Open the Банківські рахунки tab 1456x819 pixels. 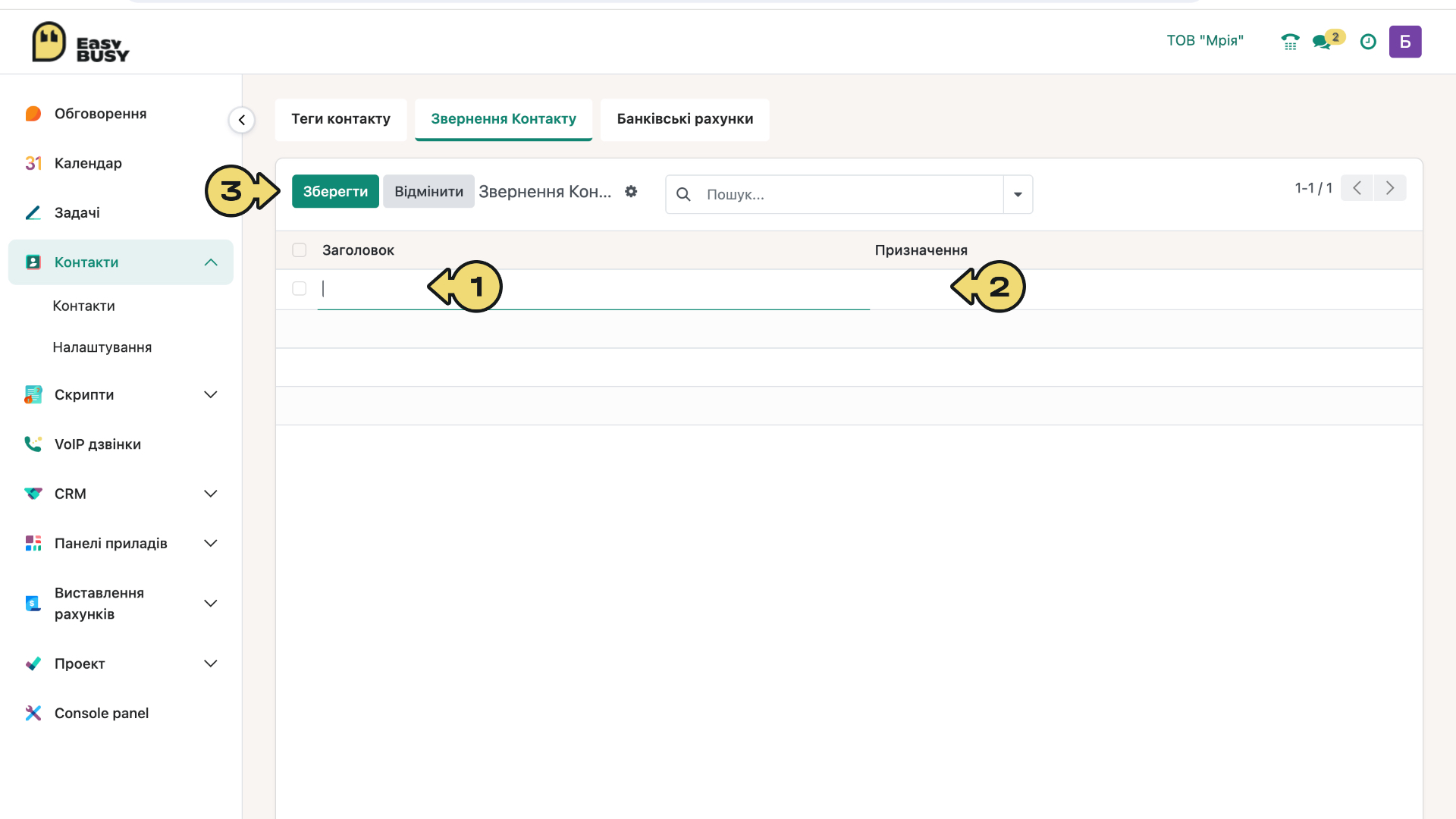[x=685, y=119]
